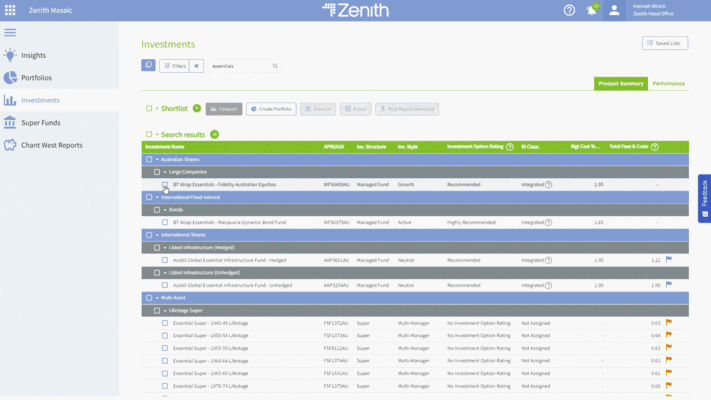Select all Search results checkbox
Viewport: 711px width, 400px height.
coord(149,134)
